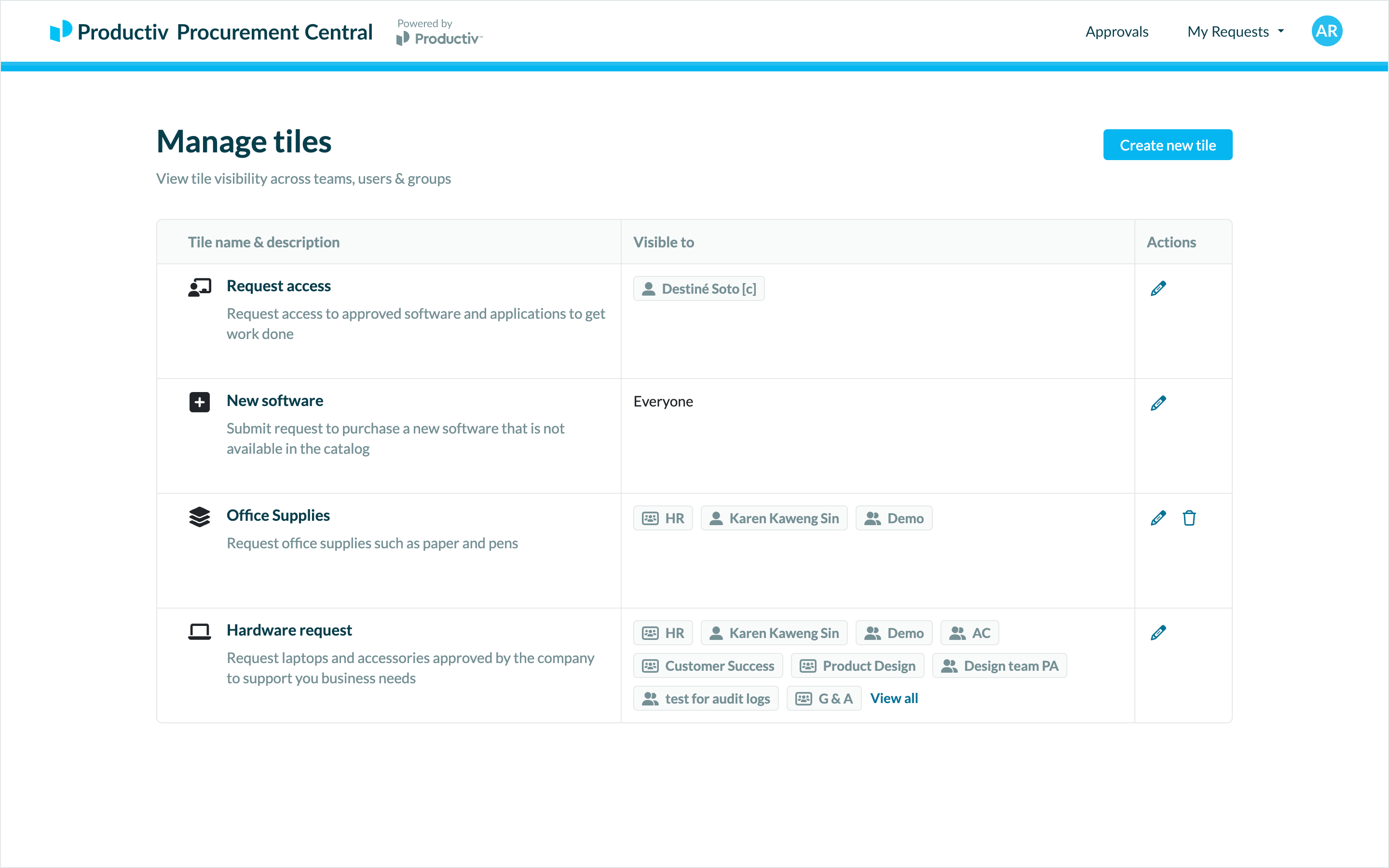Open the Approvals page
Image resolution: width=1389 pixels, height=868 pixels.
pos(1117,31)
